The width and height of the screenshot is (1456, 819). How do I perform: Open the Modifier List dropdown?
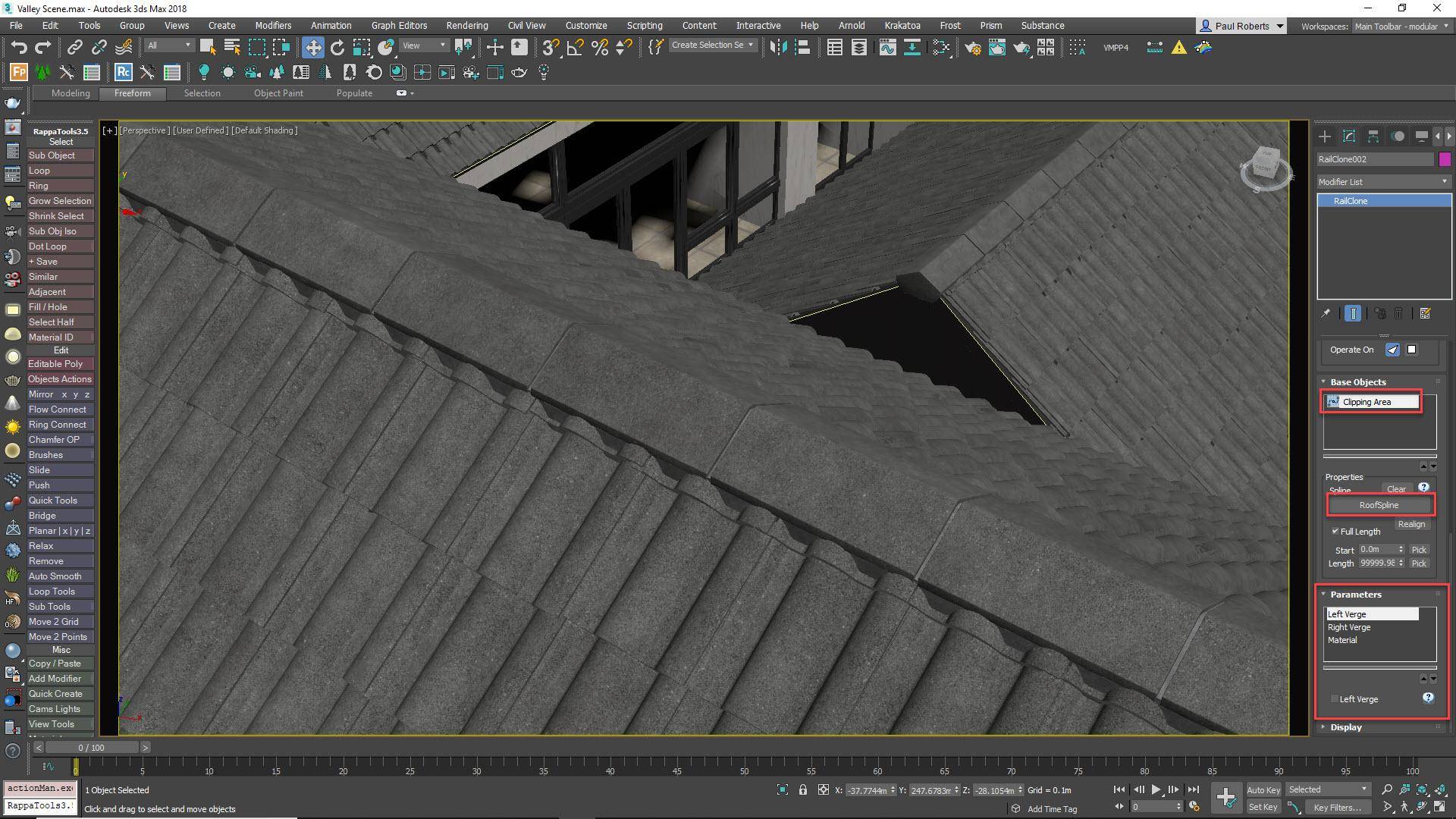click(x=1446, y=181)
